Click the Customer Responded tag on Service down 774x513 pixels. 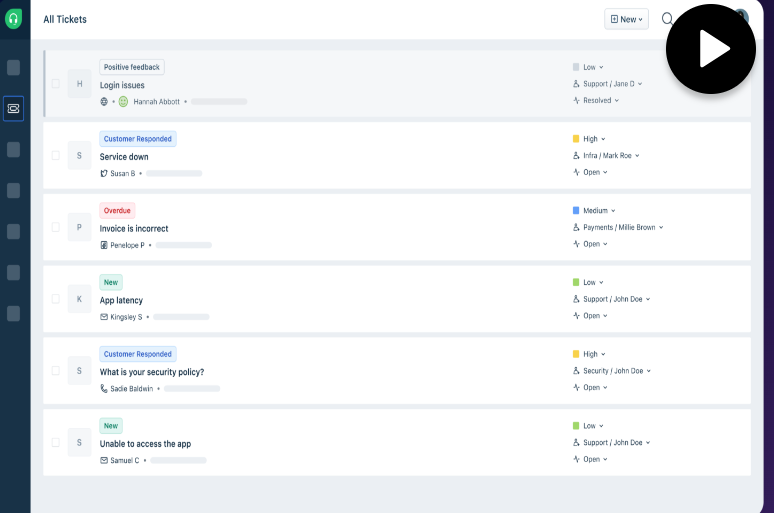tap(138, 139)
